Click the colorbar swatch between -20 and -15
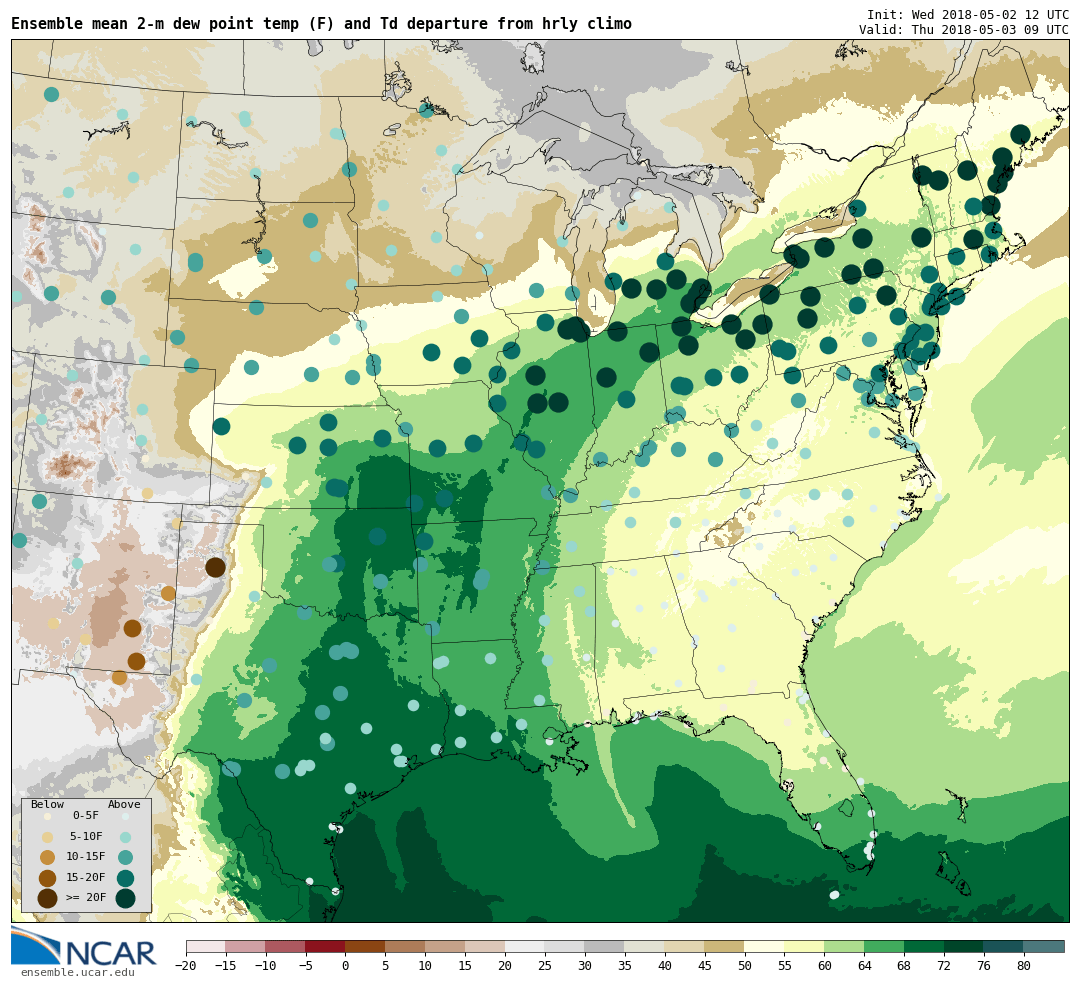This screenshot has width=1080, height=985. [x=206, y=946]
